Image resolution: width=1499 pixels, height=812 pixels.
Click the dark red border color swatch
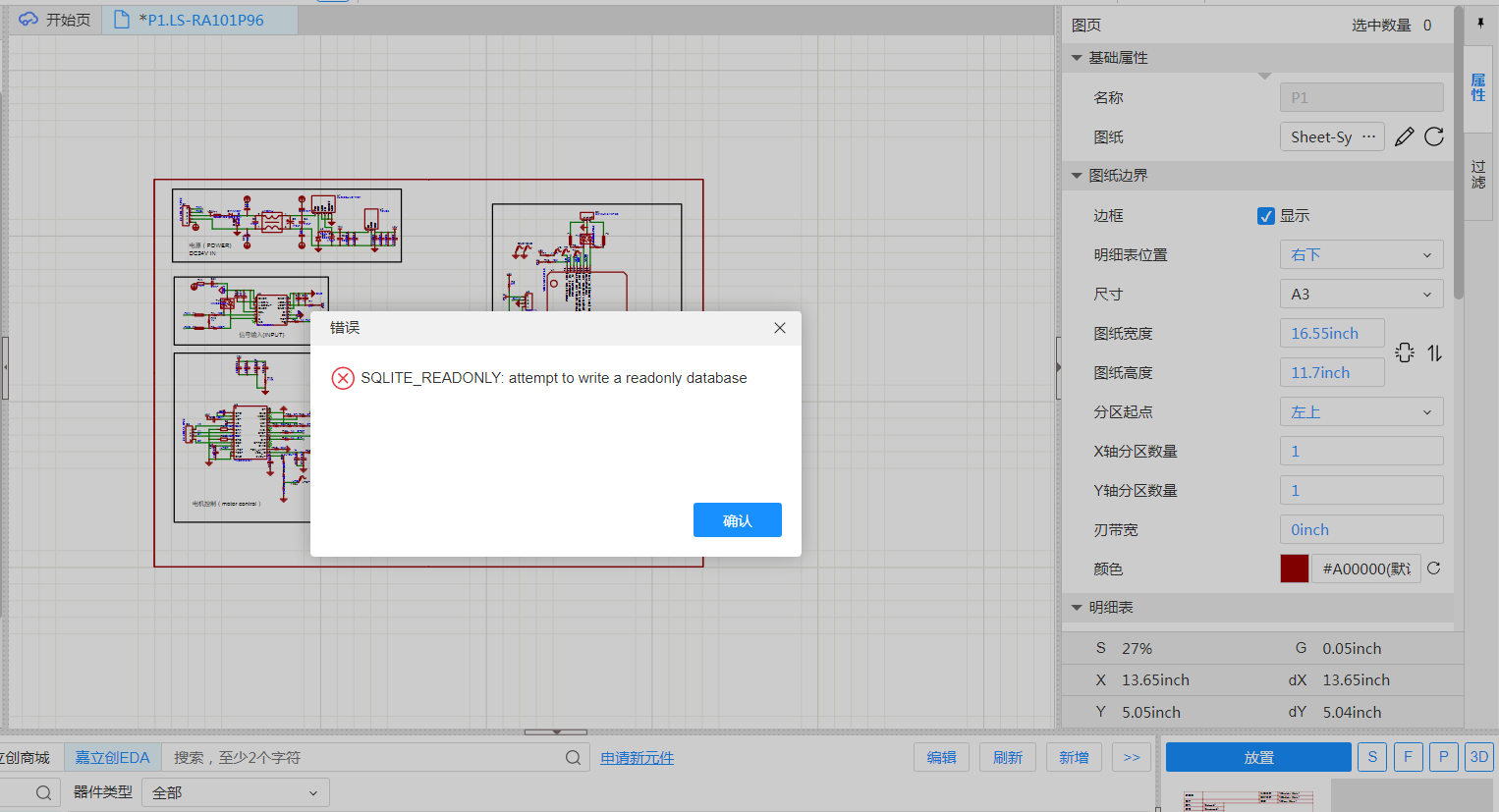tap(1294, 568)
